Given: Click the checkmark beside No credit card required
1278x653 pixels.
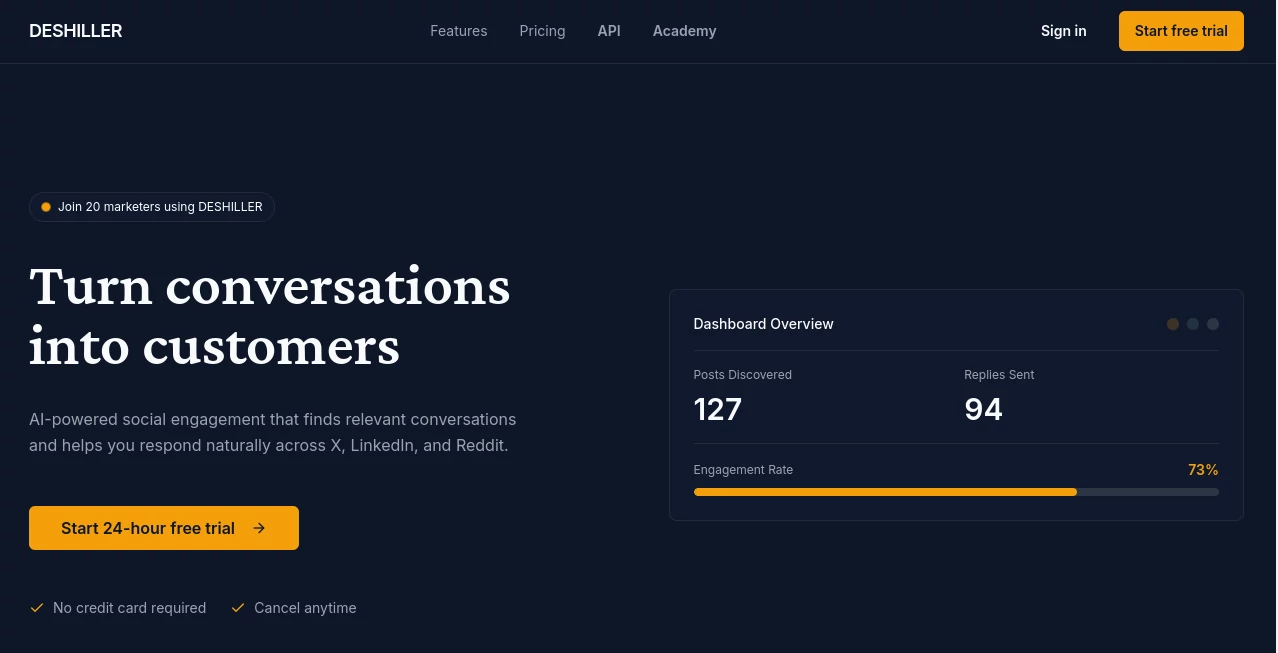Looking at the screenshot, I should point(37,608).
